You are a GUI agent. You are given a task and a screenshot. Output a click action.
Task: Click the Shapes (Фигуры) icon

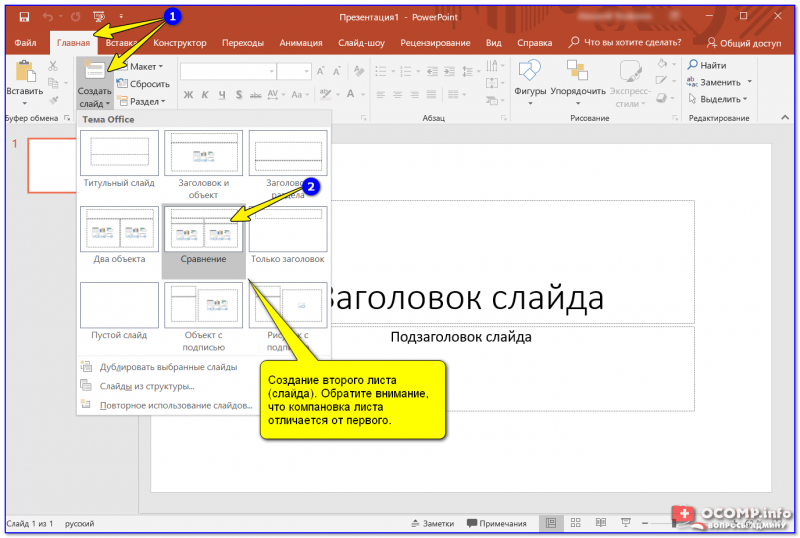(530, 70)
